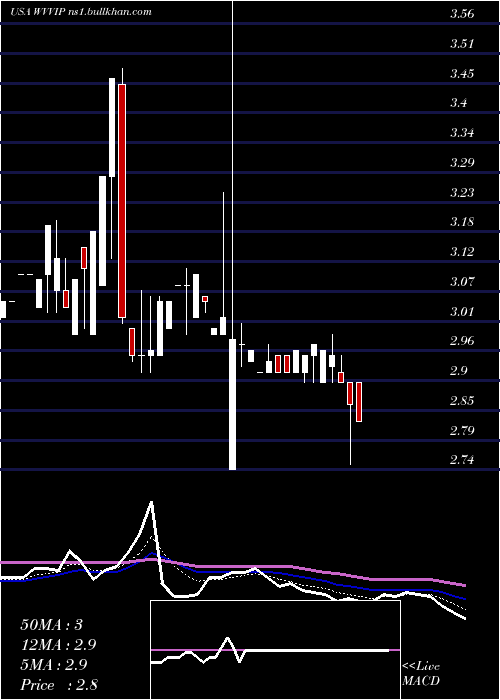Click the 12MA : 2.9 legend entry
This screenshot has height=700, width=500.
(x=58, y=645)
